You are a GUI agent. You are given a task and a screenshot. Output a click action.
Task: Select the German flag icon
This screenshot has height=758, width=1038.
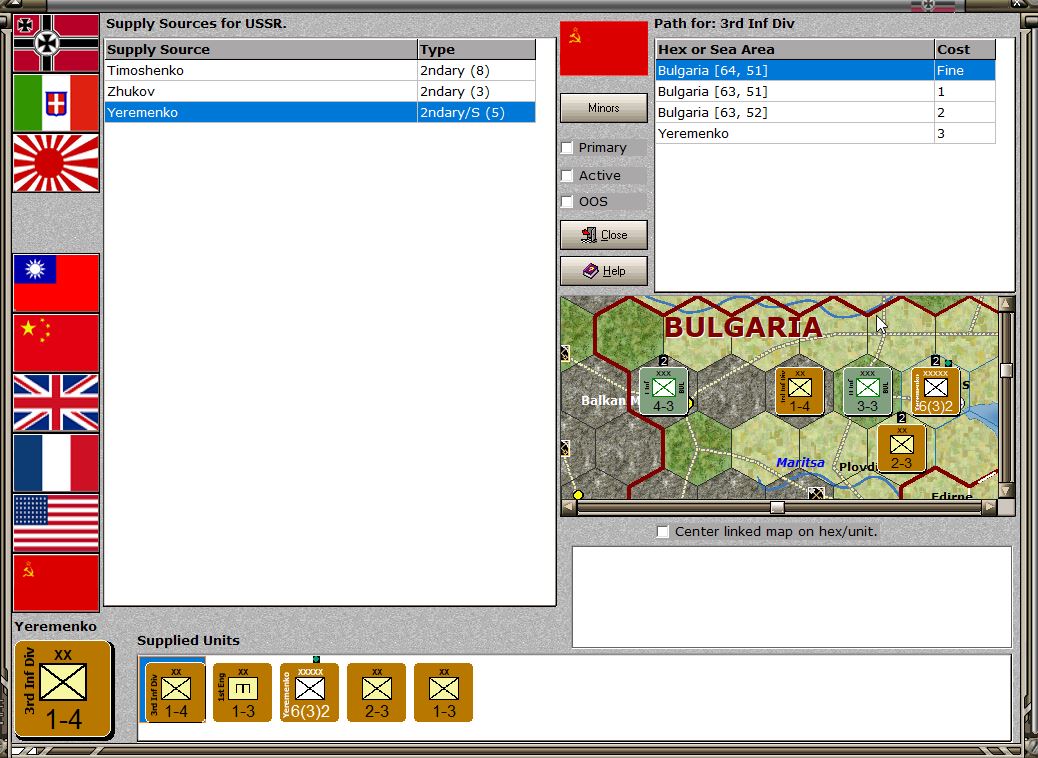(x=56, y=43)
